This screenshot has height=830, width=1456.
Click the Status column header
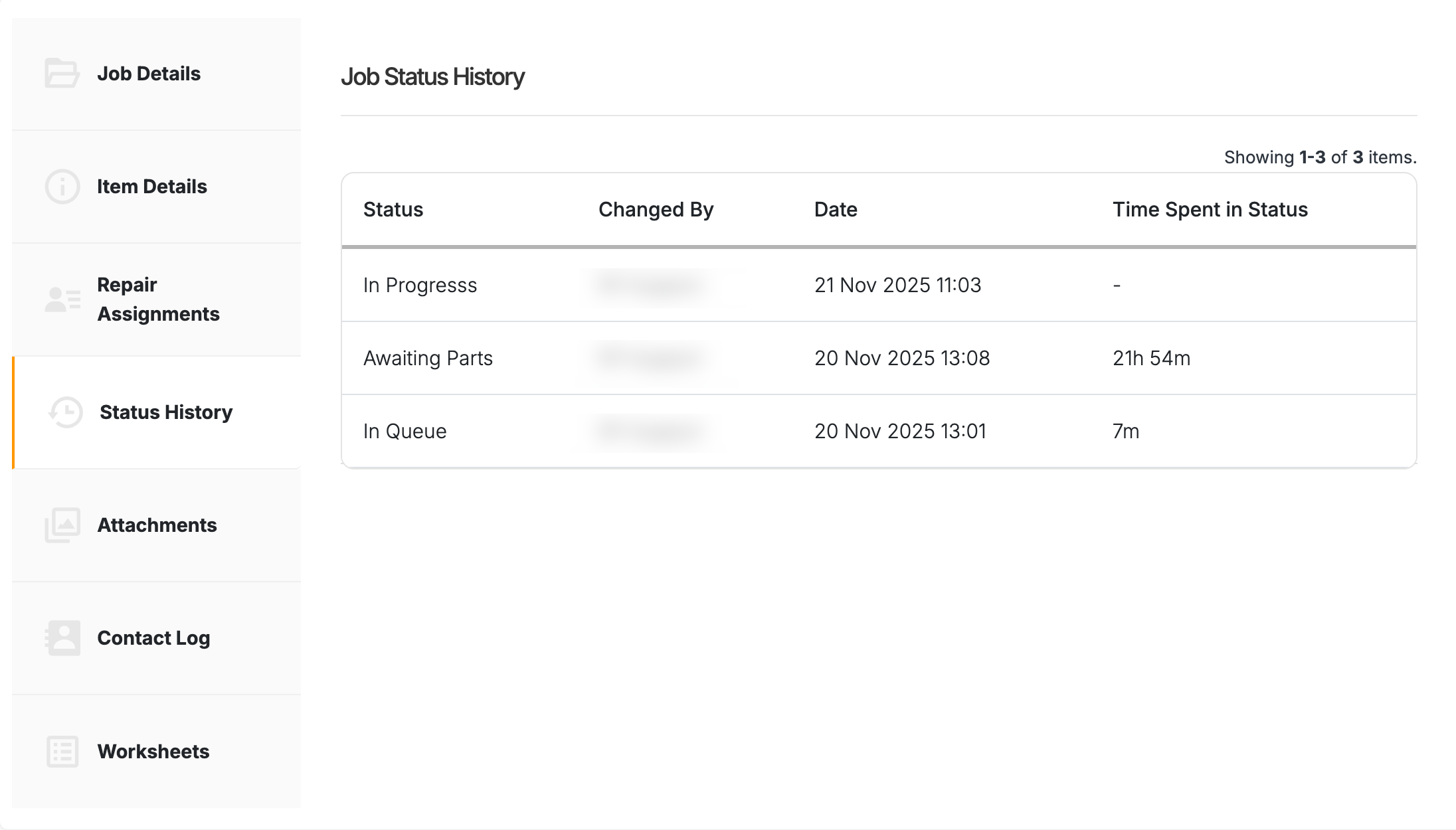click(x=393, y=210)
